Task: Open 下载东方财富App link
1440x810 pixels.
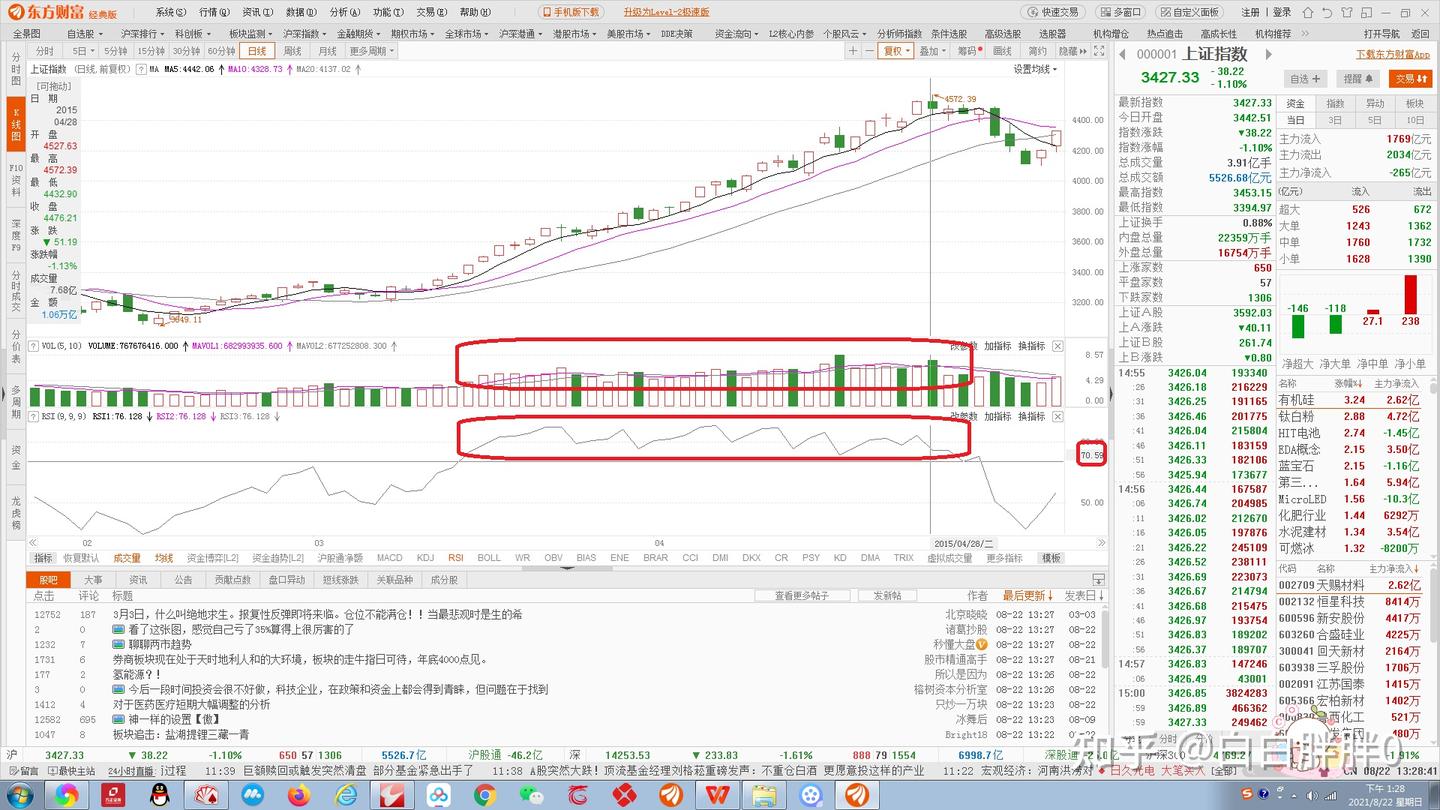Action: coord(1393,55)
